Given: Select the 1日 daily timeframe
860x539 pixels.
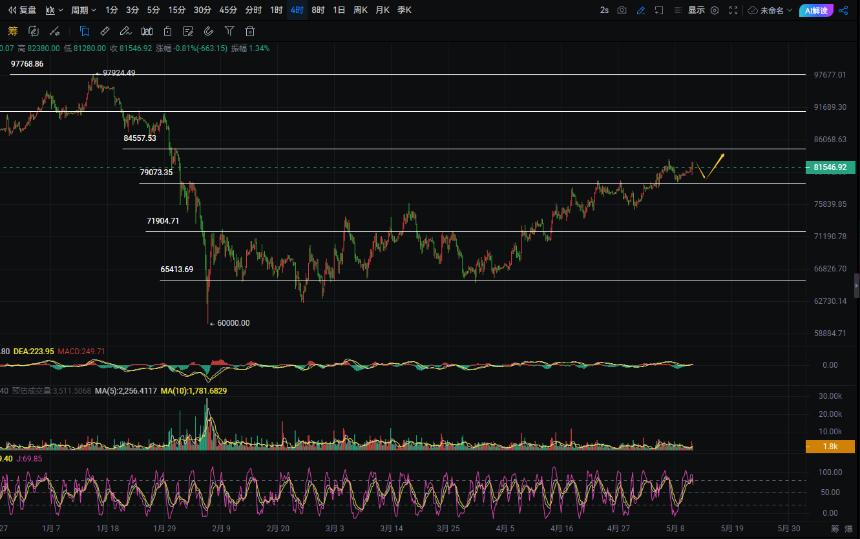Looking at the screenshot, I should [339, 10].
